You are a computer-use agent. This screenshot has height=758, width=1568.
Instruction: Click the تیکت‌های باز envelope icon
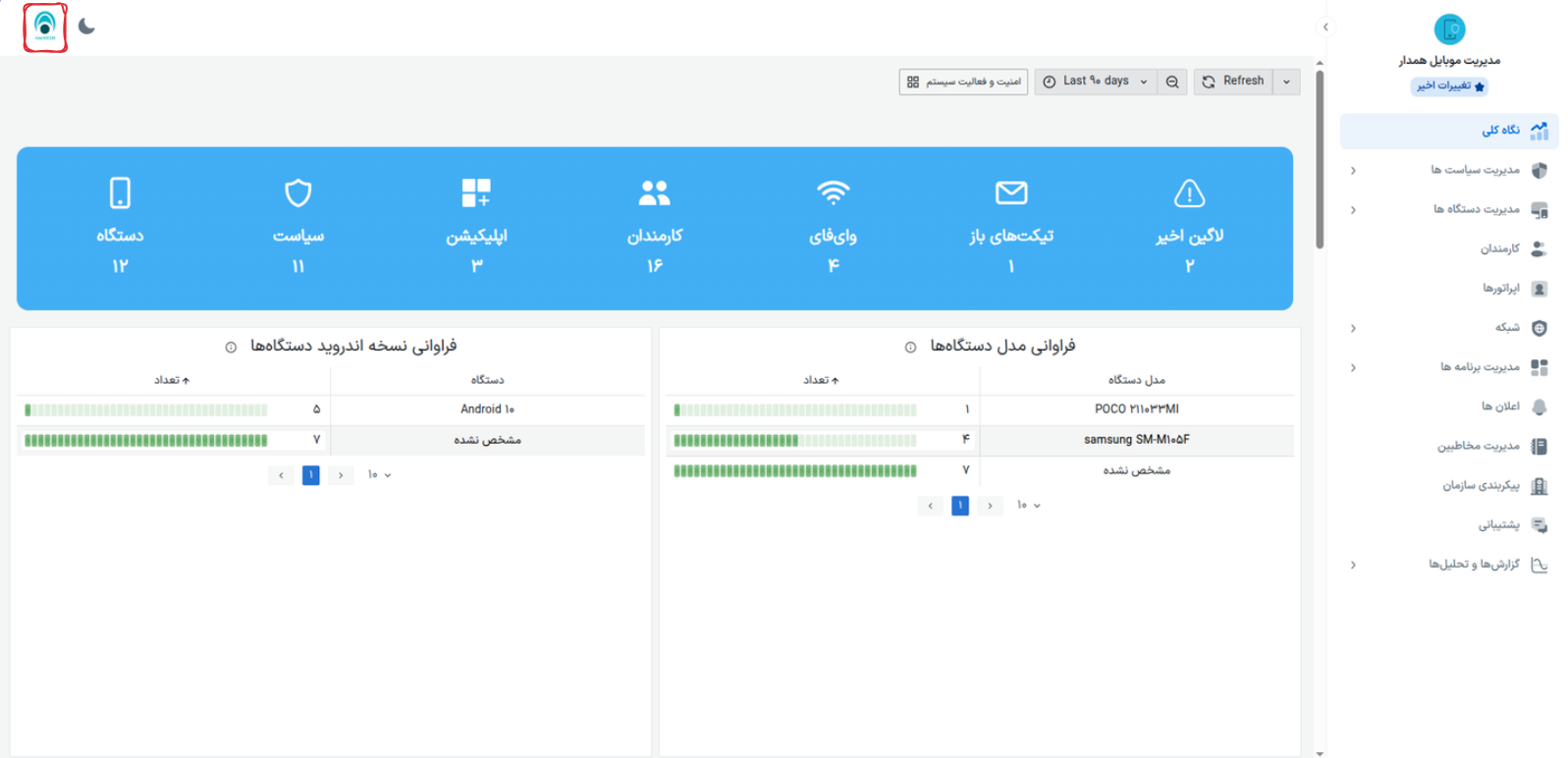pyautogui.click(x=1010, y=193)
